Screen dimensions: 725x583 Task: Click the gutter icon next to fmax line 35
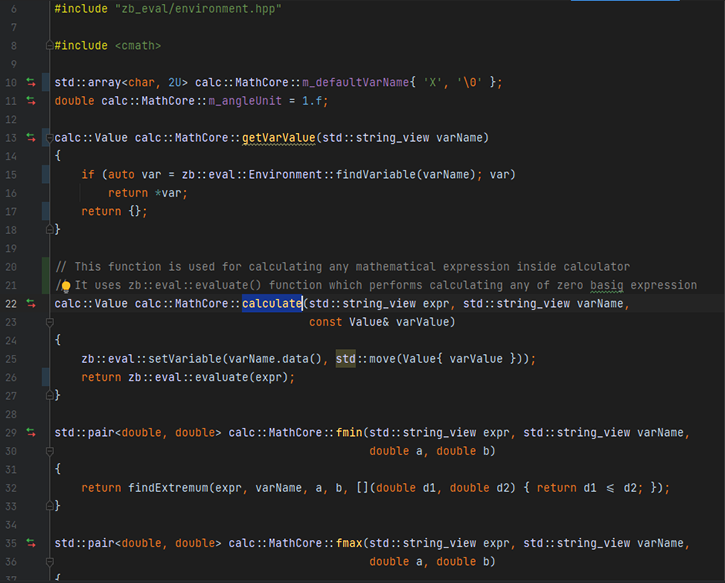[30, 543]
